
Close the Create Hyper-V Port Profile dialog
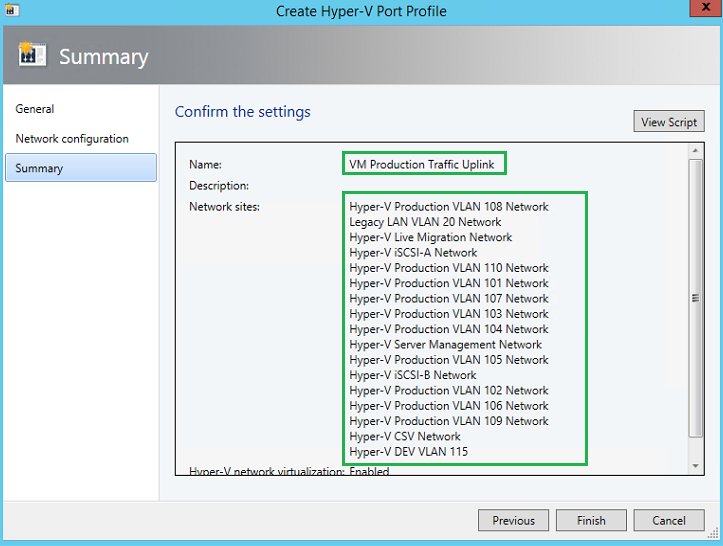(x=705, y=7)
